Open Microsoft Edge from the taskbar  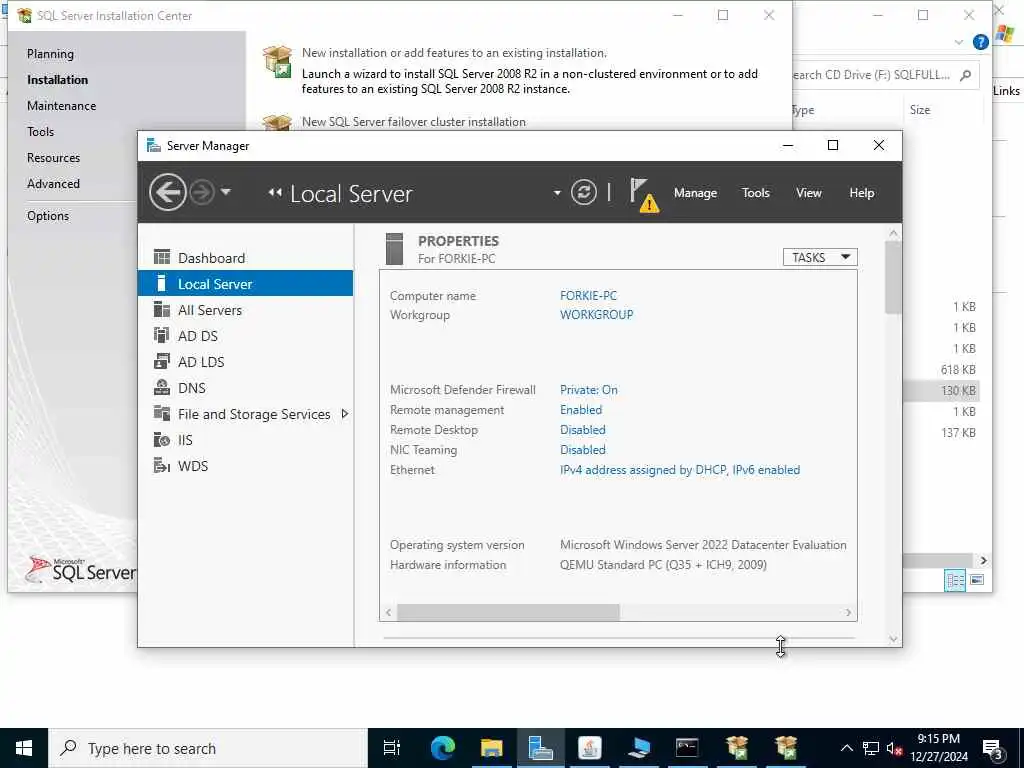point(442,748)
